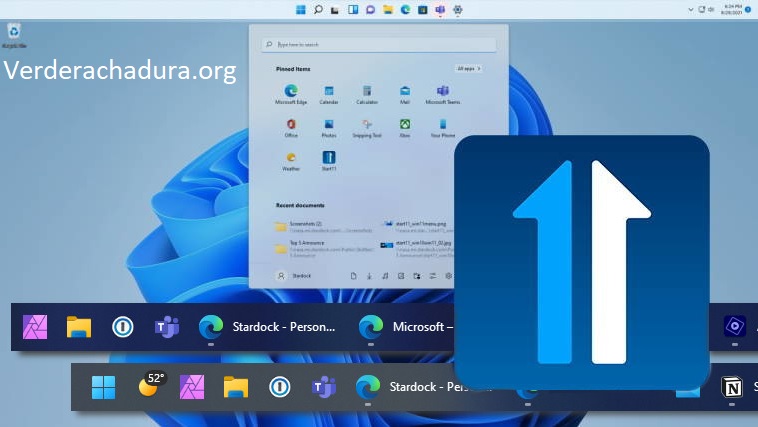Open File Explorer shortcut in Start menu footer
This screenshot has height=427, width=758.
(417, 276)
